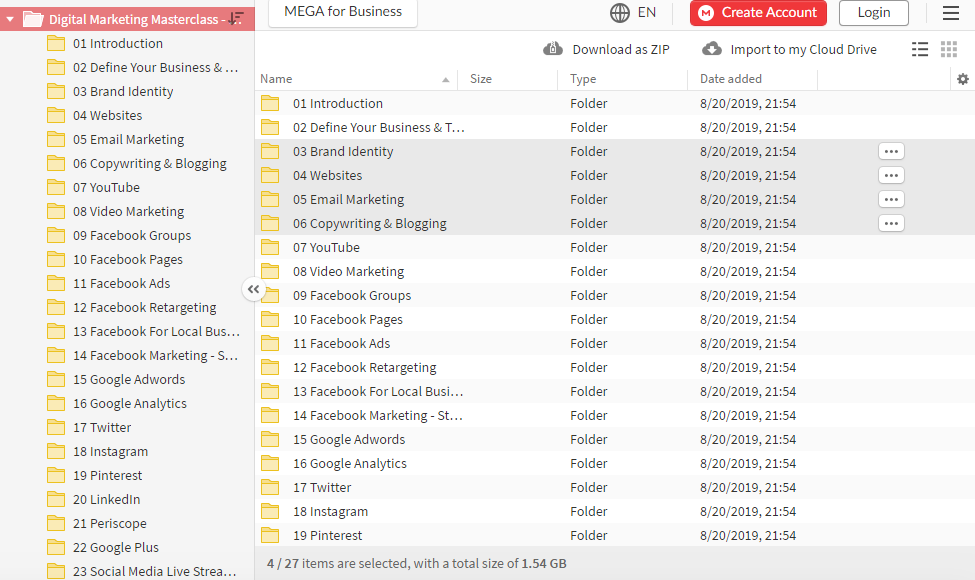Screen dimensions: 975x580
Task: Click the globe language icon
Action: coord(619,12)
